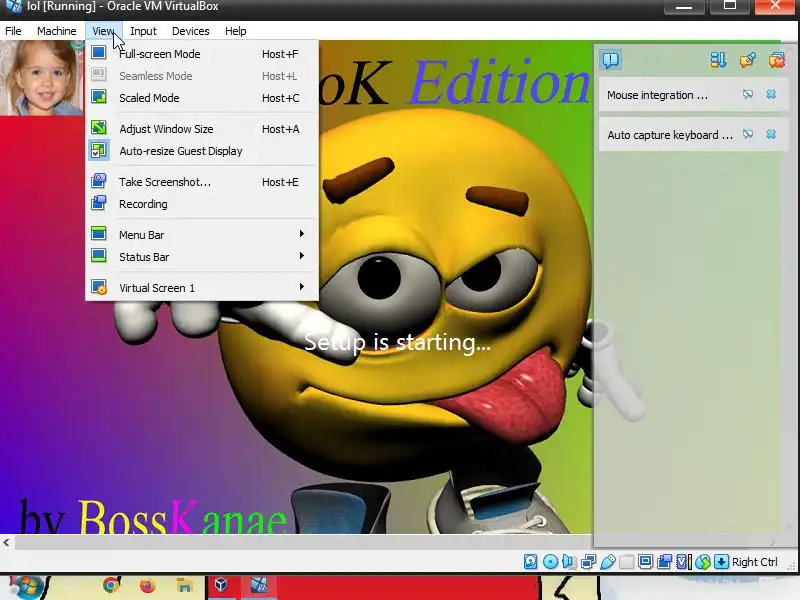800x600 pixels.
Task: Toggle the notification center speech-bubble icon
Action: coord(611,60)
